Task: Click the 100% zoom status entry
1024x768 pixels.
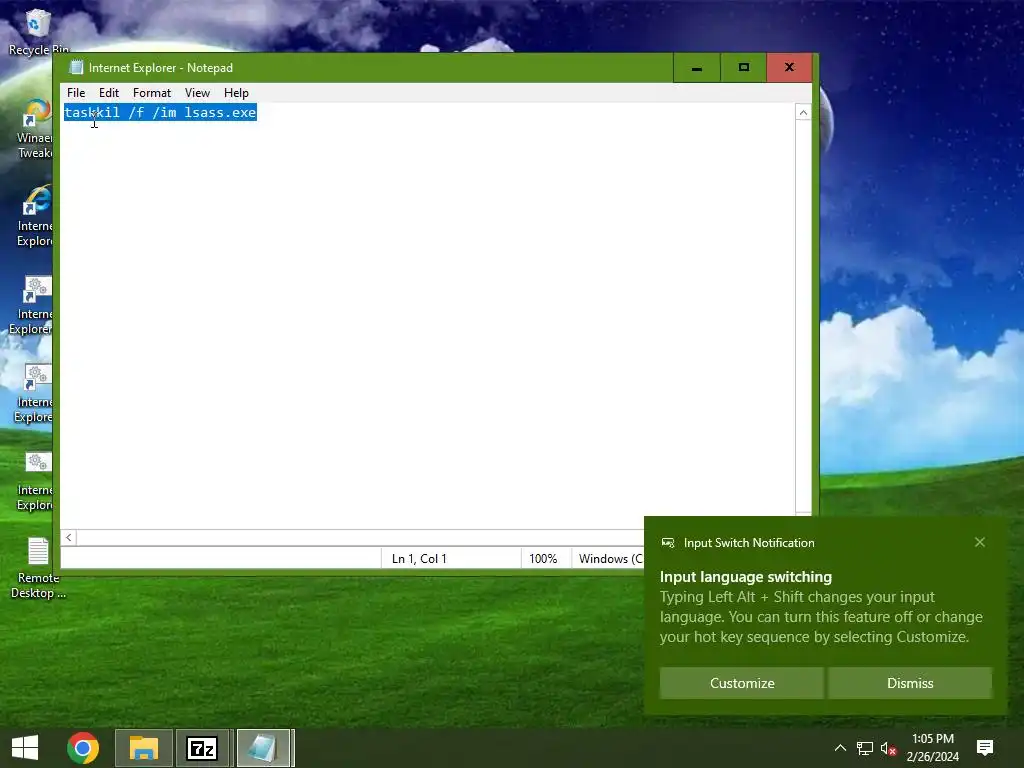Action: click(543, 558)
